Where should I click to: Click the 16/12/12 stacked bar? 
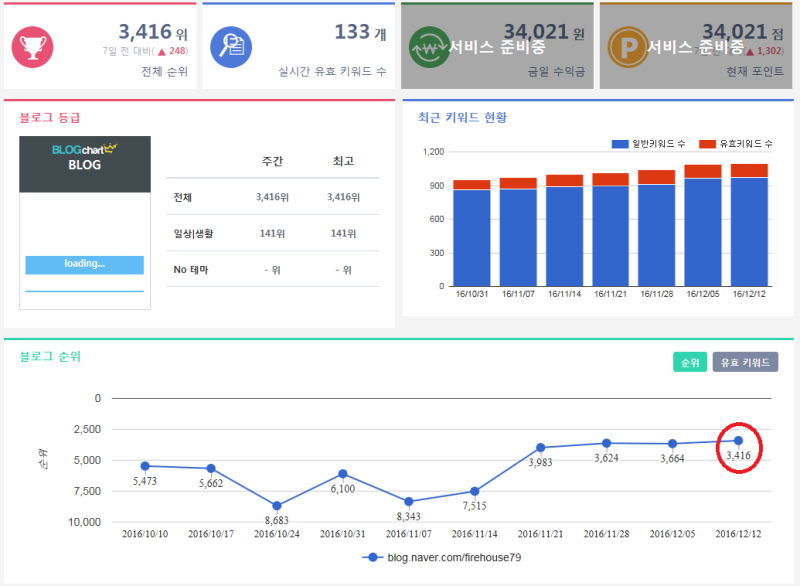click(749, 225)
